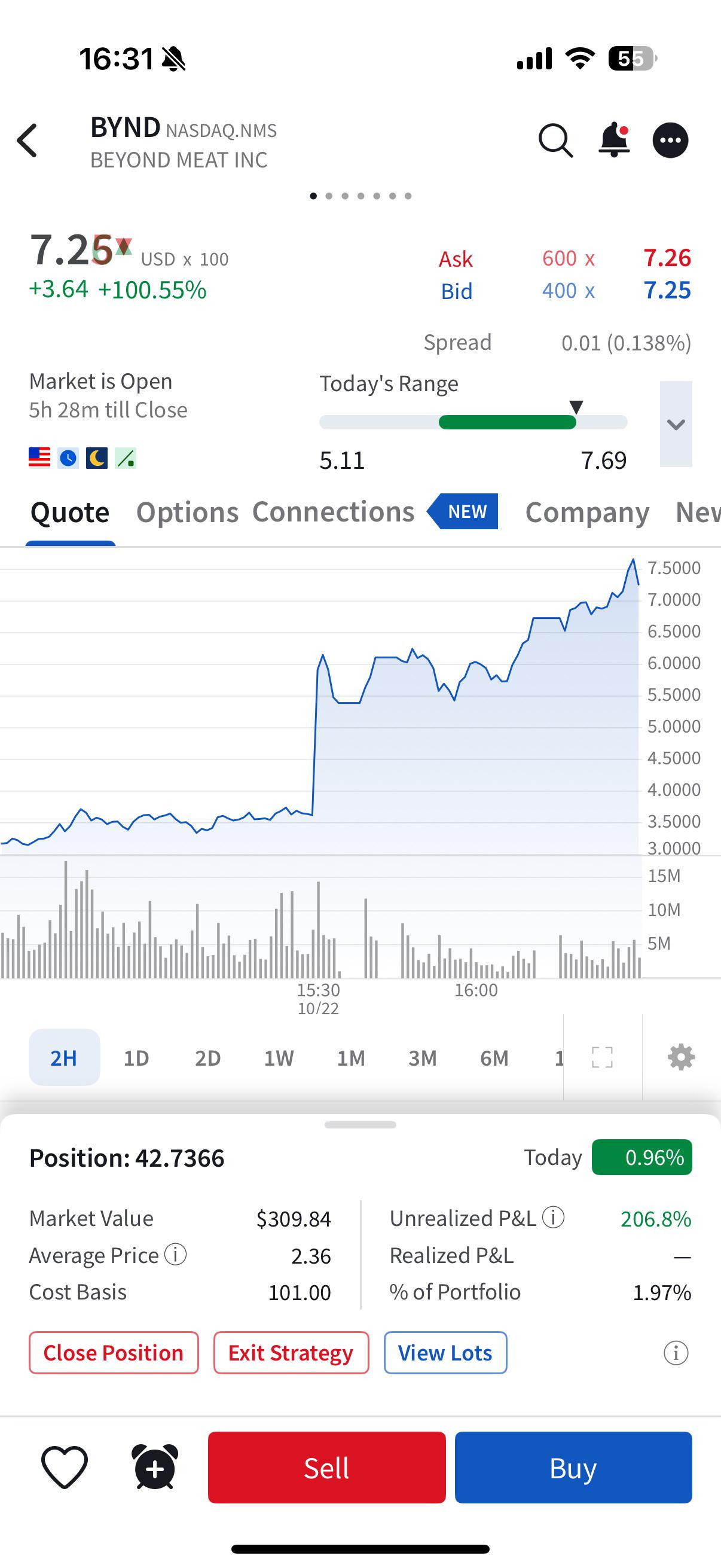Open the search magnifier icon
Screen dimensions: 721x1568
tap(555, 141)
